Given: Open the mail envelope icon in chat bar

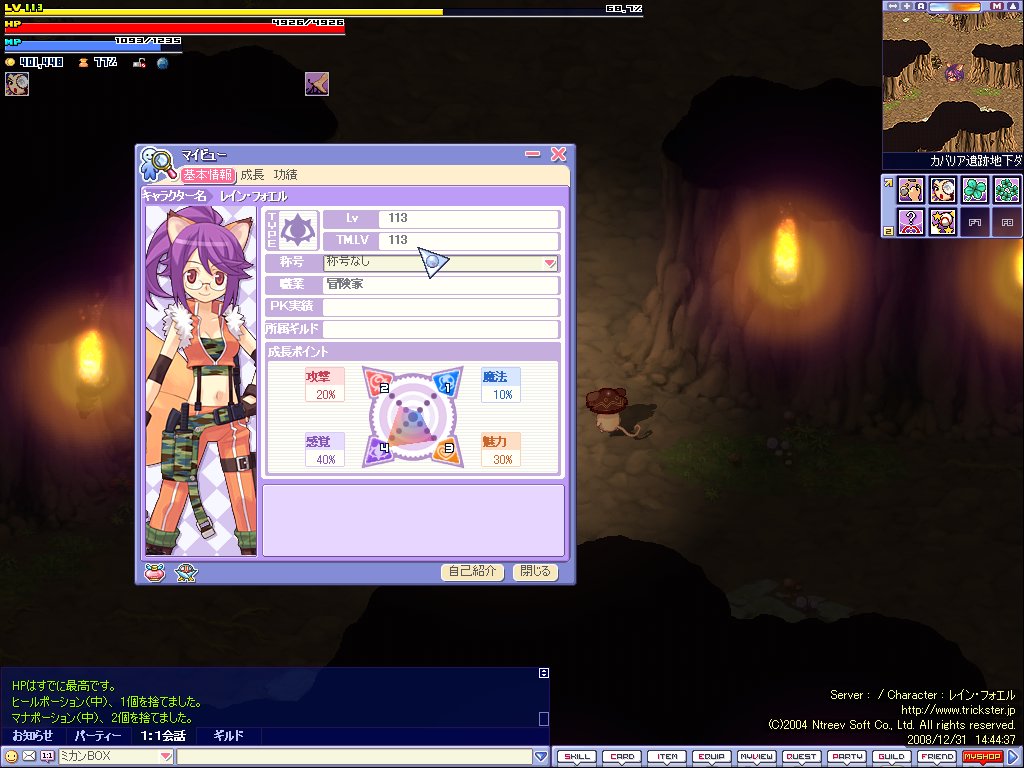Looking at the screenshot, I should (29, 756).
